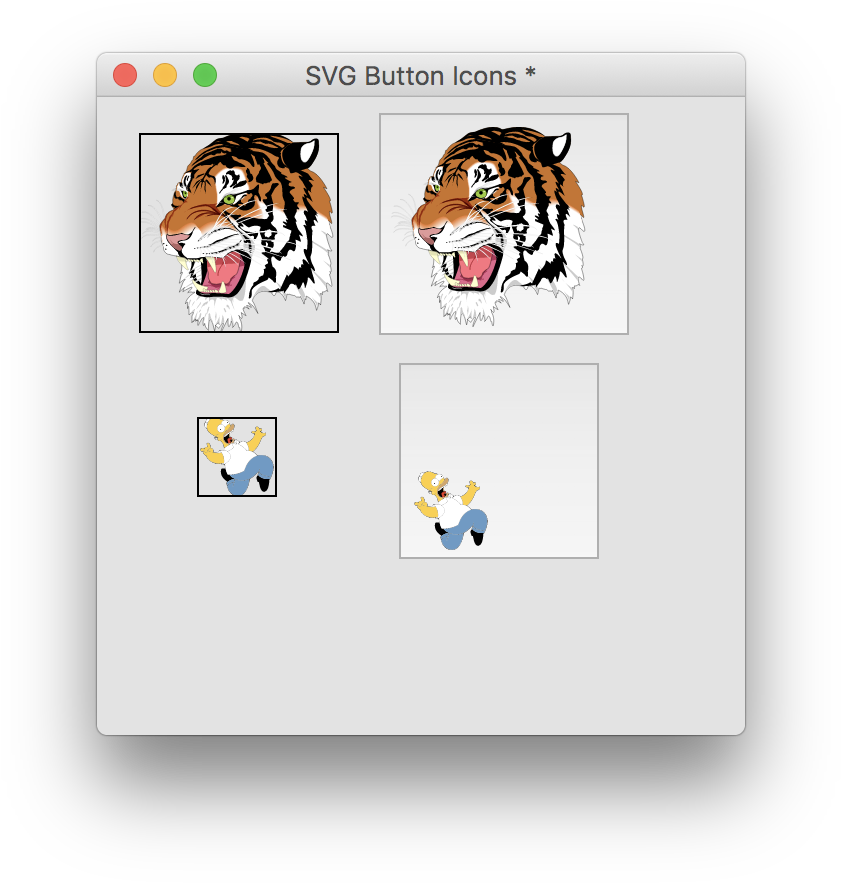The height and width of the screenshot is (883, 841).
Task: Click the red close button
Action: pos(124,74)
